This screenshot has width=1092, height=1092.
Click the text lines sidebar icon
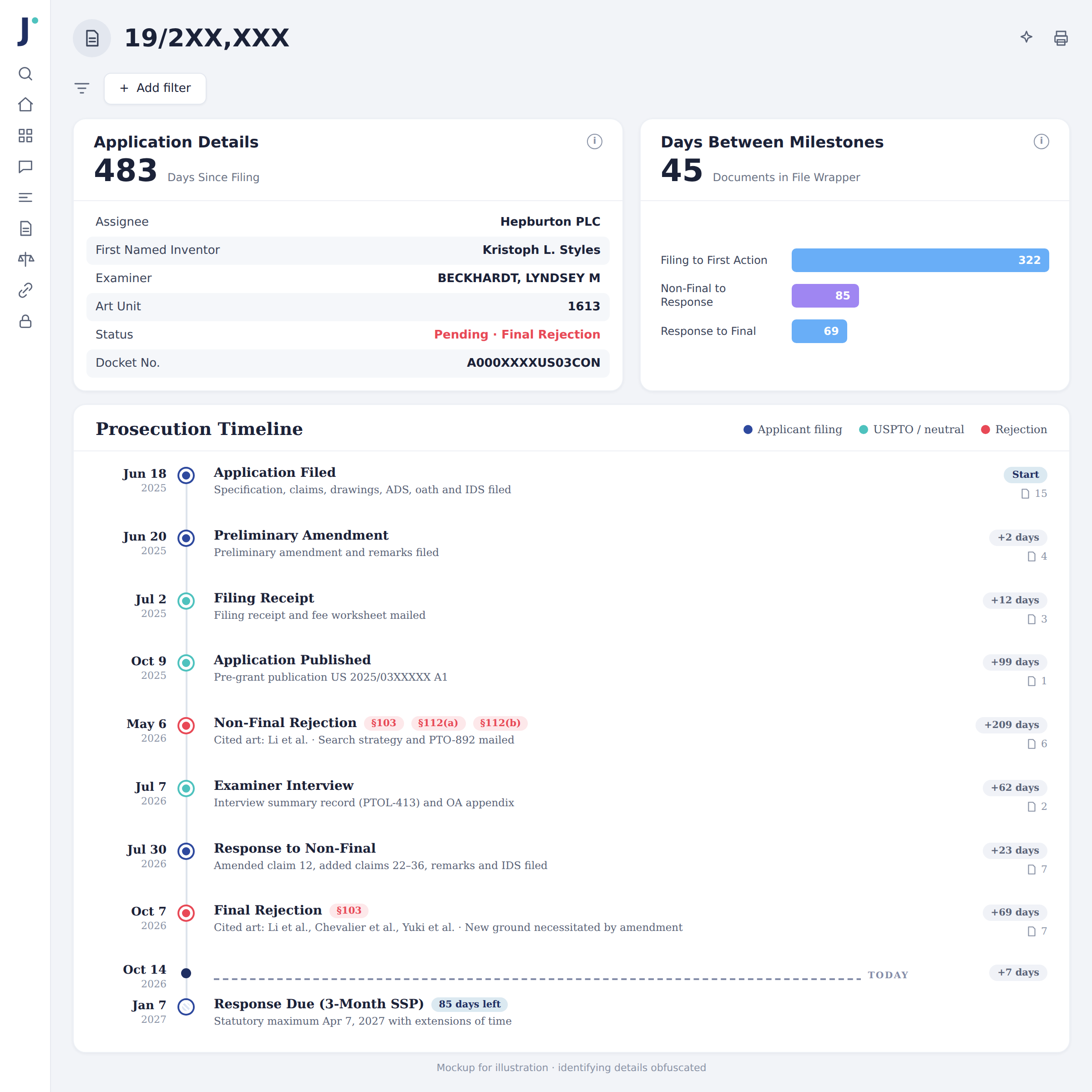[25, 197]
